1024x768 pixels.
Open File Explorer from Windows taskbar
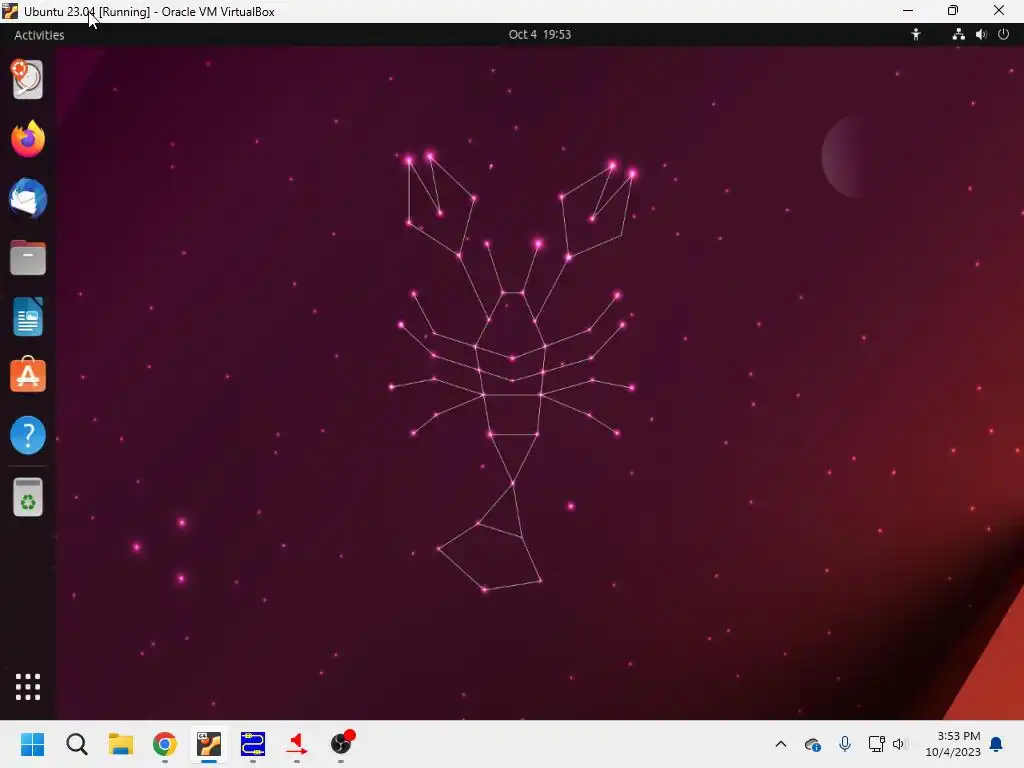pos(121,744)
